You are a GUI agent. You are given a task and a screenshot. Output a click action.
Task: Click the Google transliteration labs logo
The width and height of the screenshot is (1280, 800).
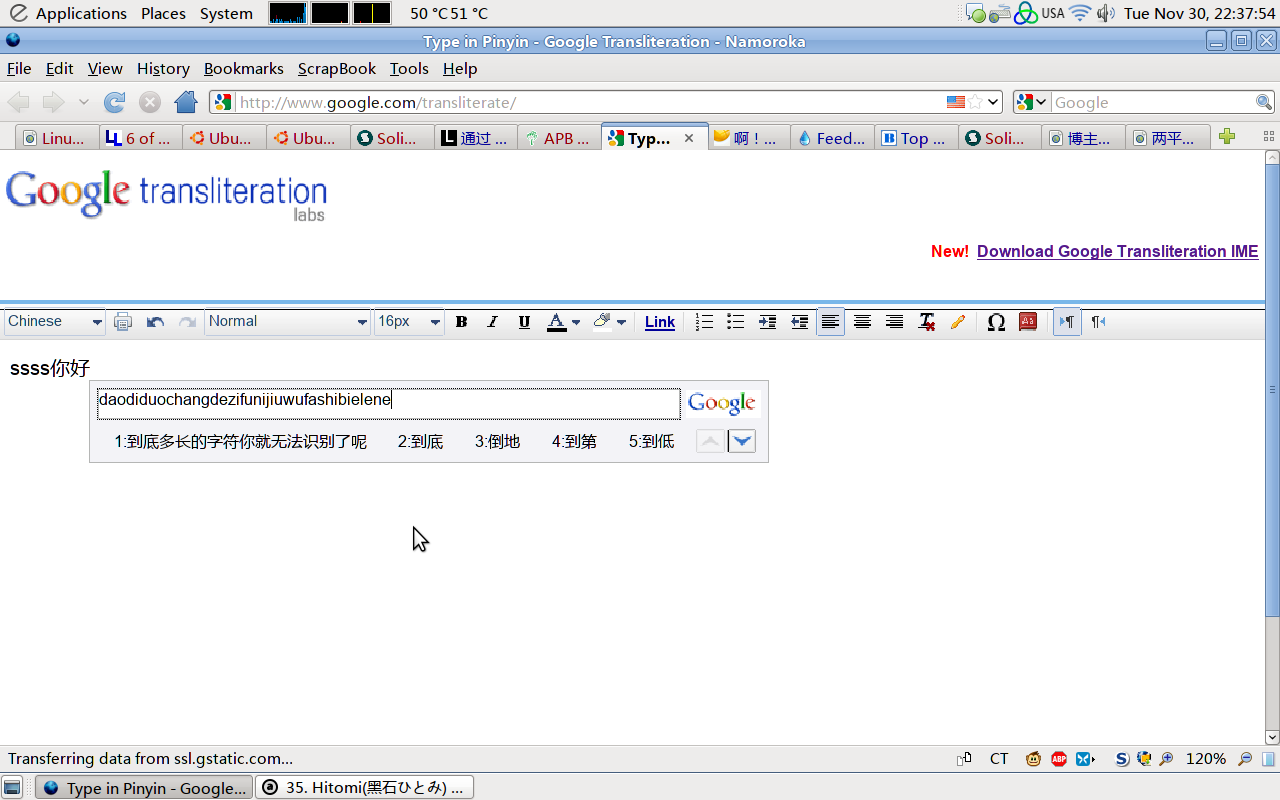pyautogui.click(x=166, y=195)
